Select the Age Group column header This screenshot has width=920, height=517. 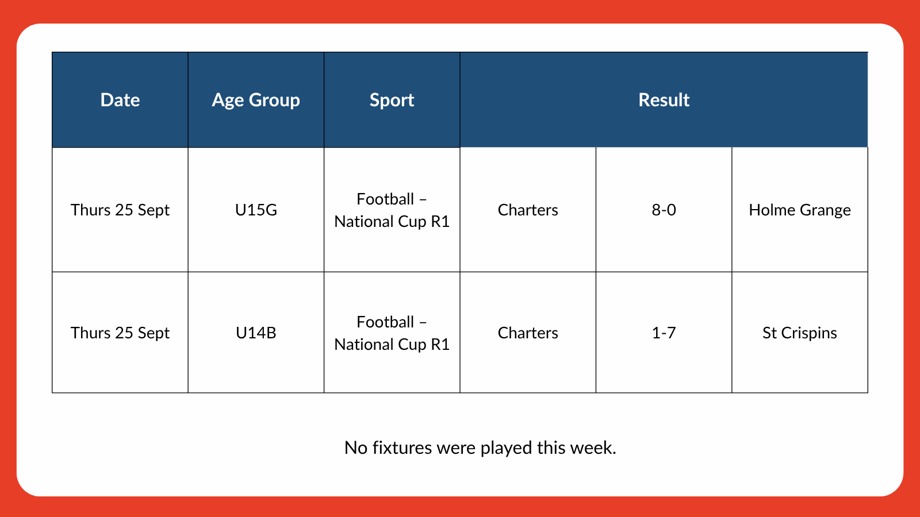pos(256,100)
